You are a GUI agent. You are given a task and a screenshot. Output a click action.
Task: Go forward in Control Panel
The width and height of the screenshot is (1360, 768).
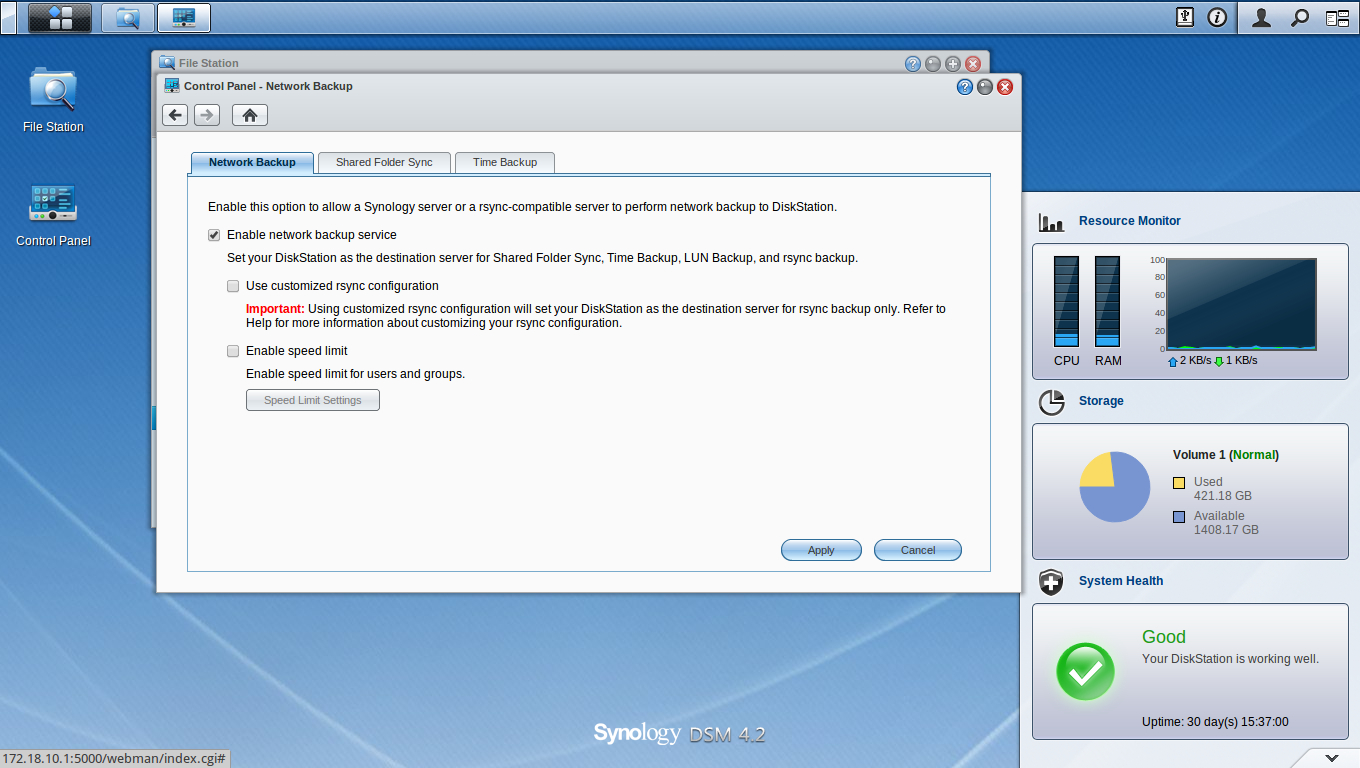coord(207,115)
